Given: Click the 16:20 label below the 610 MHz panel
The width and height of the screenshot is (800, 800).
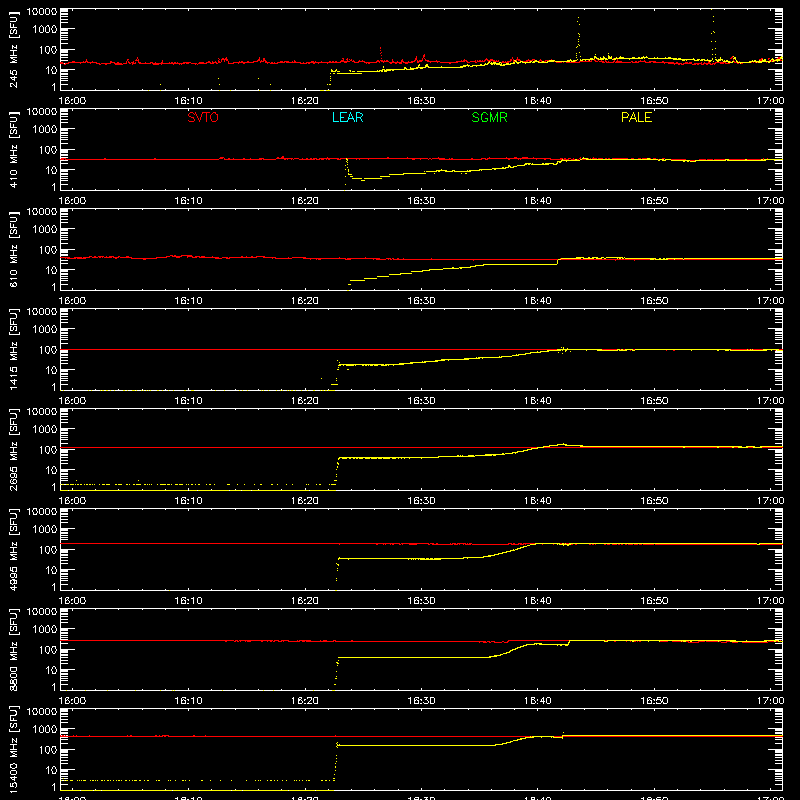Looking at the screenshot, I should 305,301.
